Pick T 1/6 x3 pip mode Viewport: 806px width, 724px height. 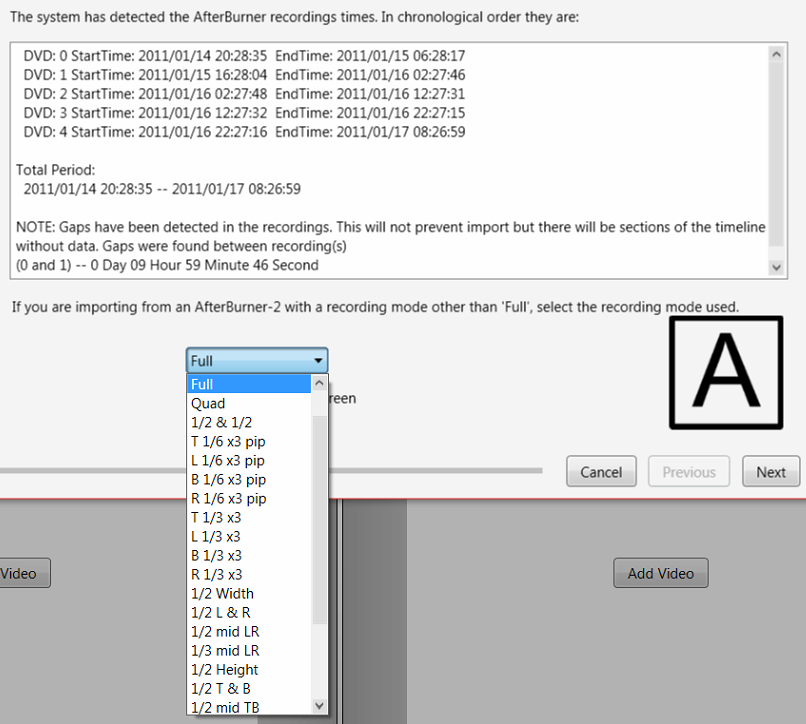[249, 441]
